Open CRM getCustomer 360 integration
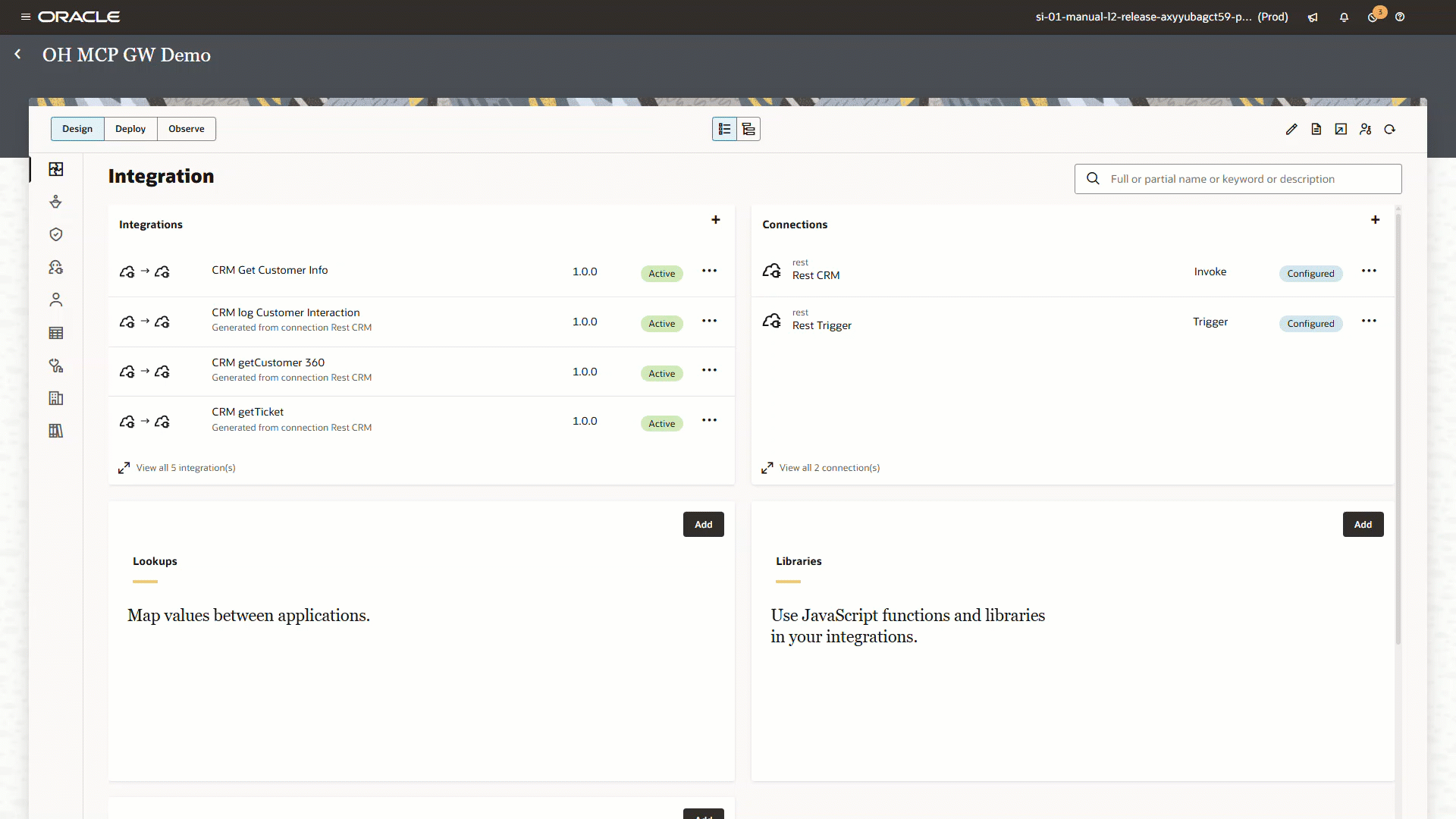The height and width of the screenshot is (819, 1456). click(268, 362)
